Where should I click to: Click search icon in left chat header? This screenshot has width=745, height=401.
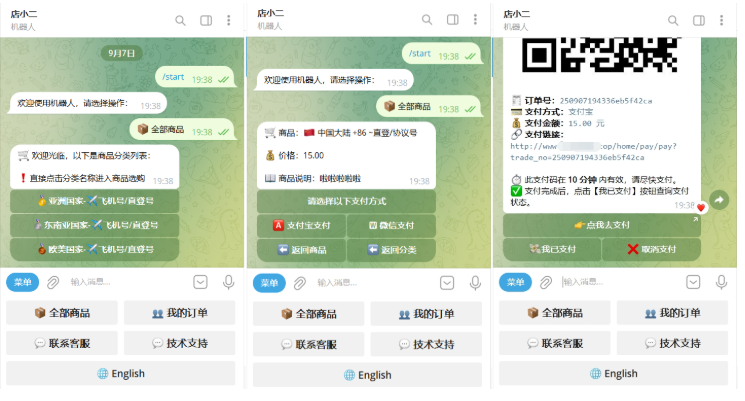(180, 20)
